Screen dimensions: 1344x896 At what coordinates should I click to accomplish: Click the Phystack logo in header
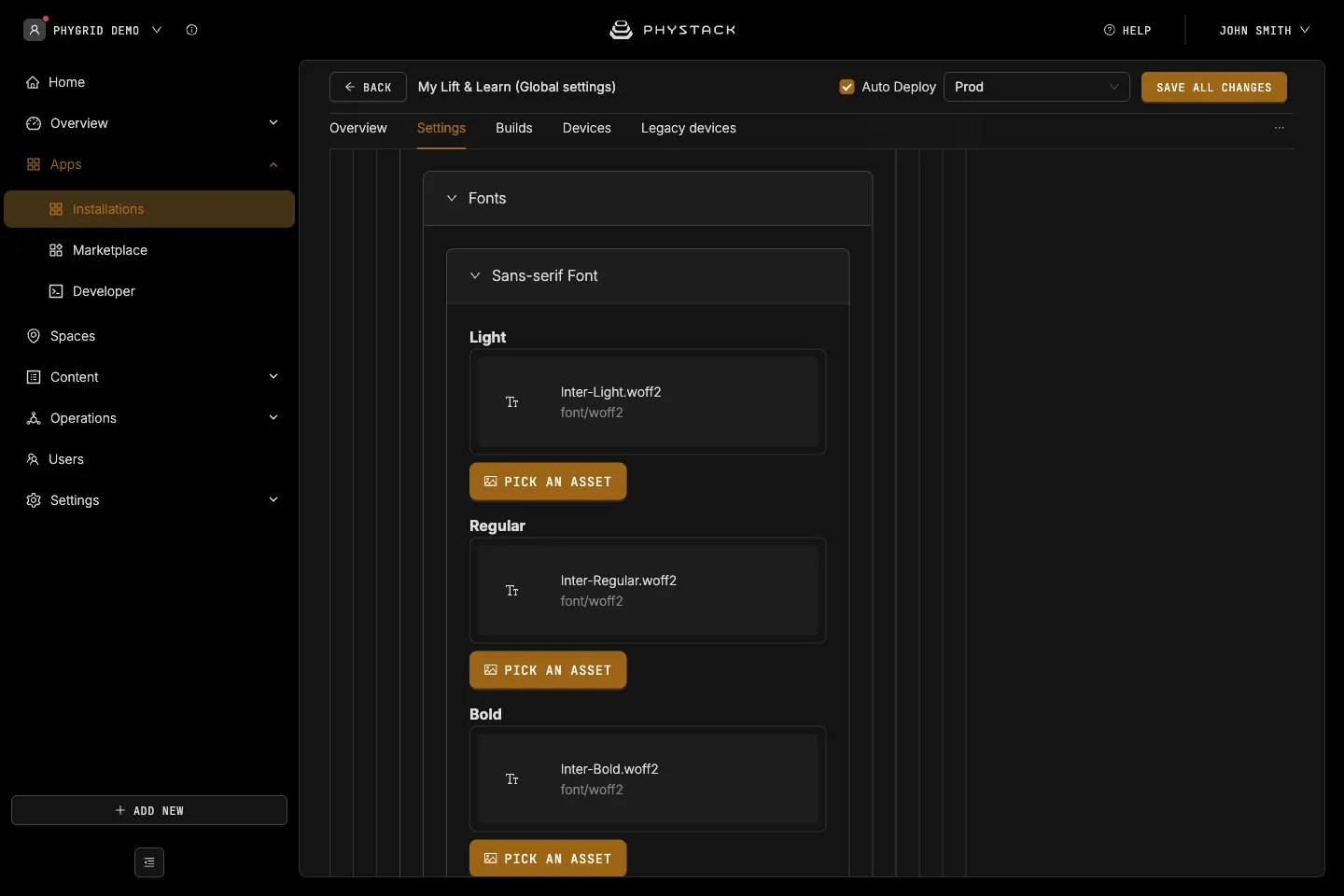pos(672,30)
